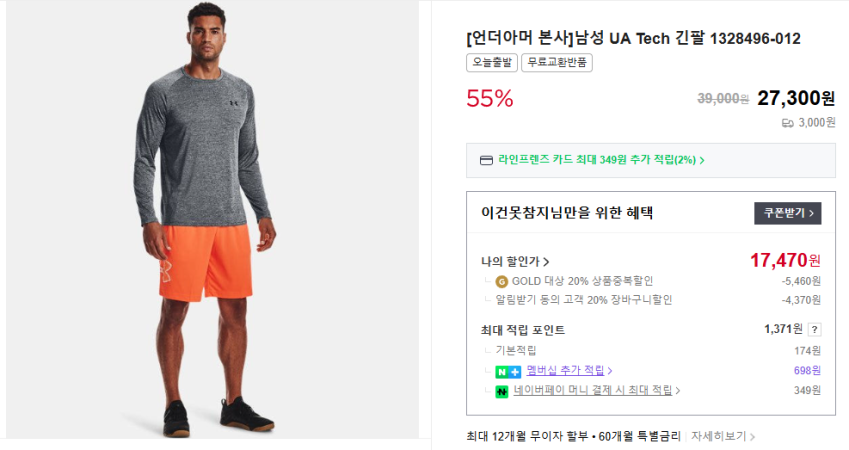Click the 55% discount rate
The image size is (849, 450).
point(490,98)
